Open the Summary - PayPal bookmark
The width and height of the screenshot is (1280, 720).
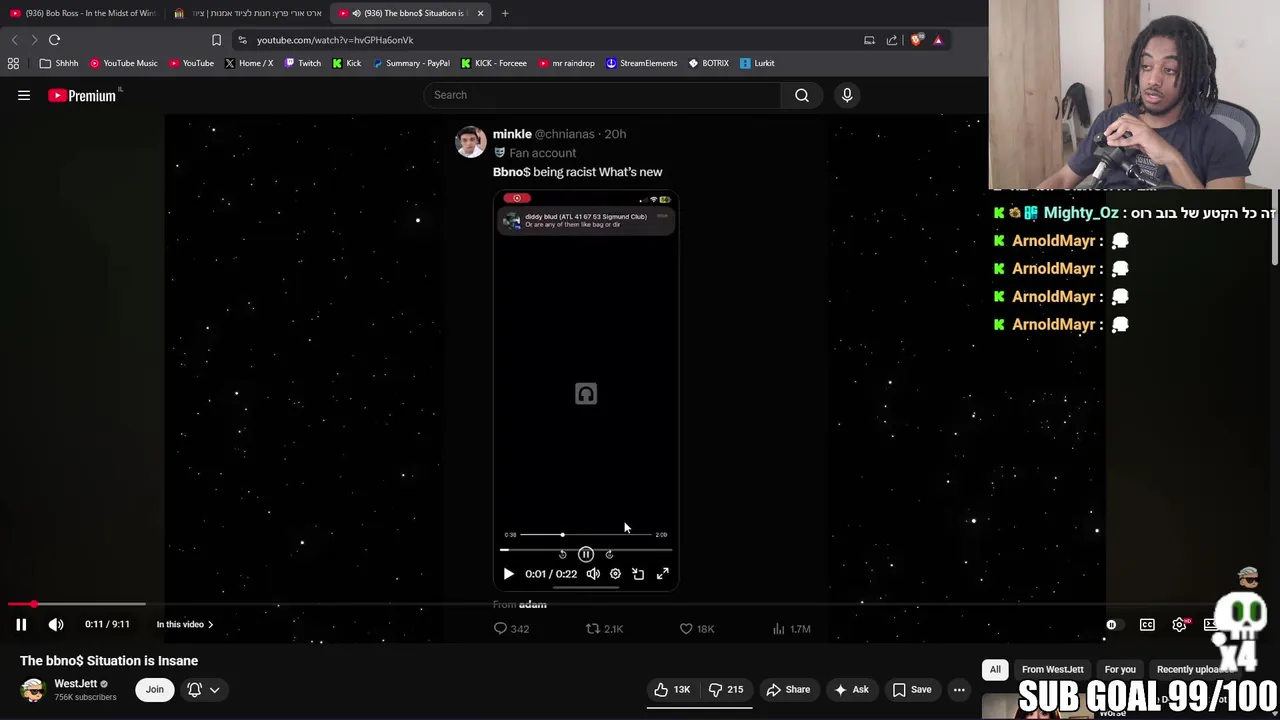pos(411,63)
